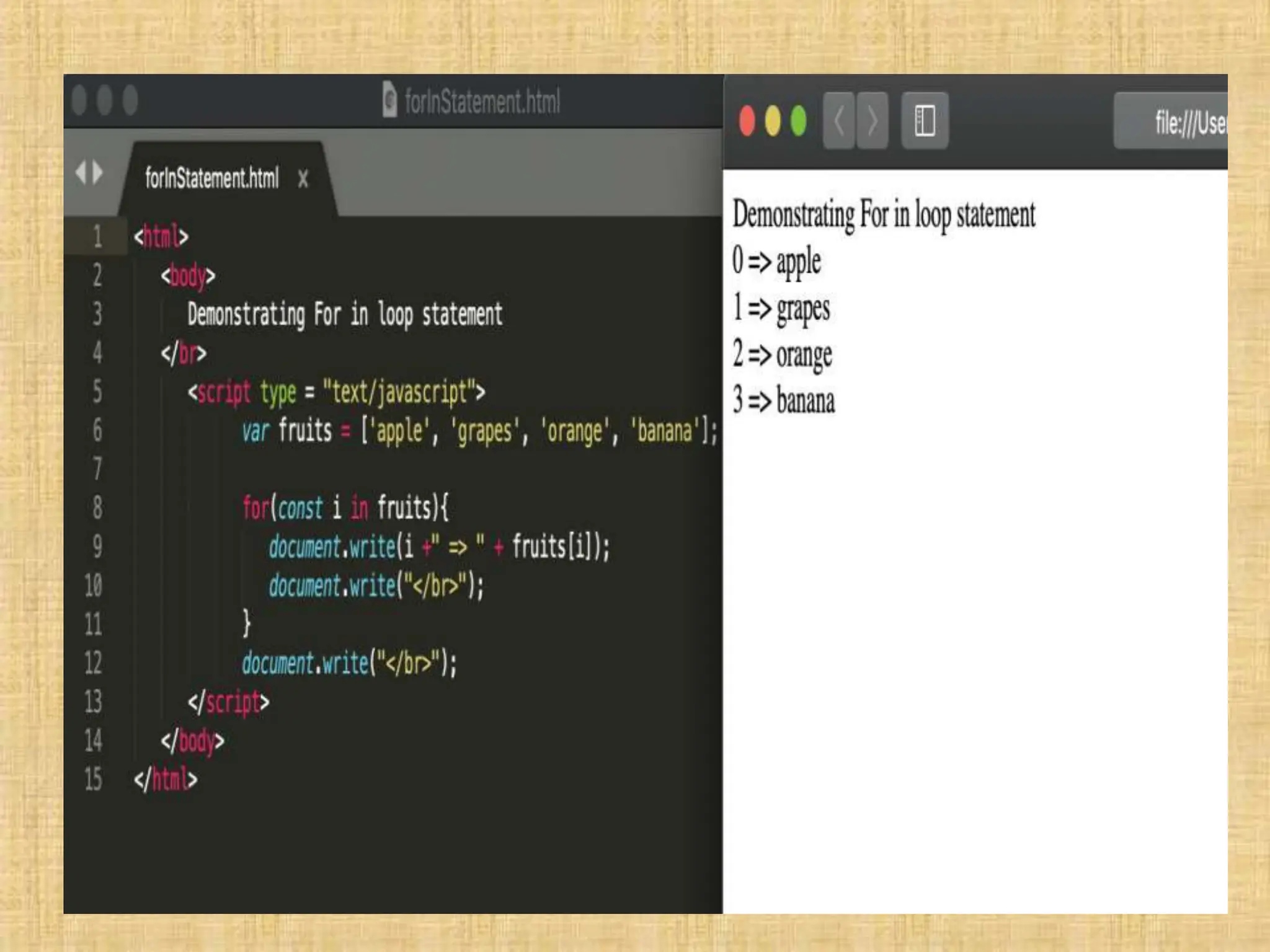Click line number 1 in the gutter
This screenshot has height=952, width=1270.
coord(97,237)
